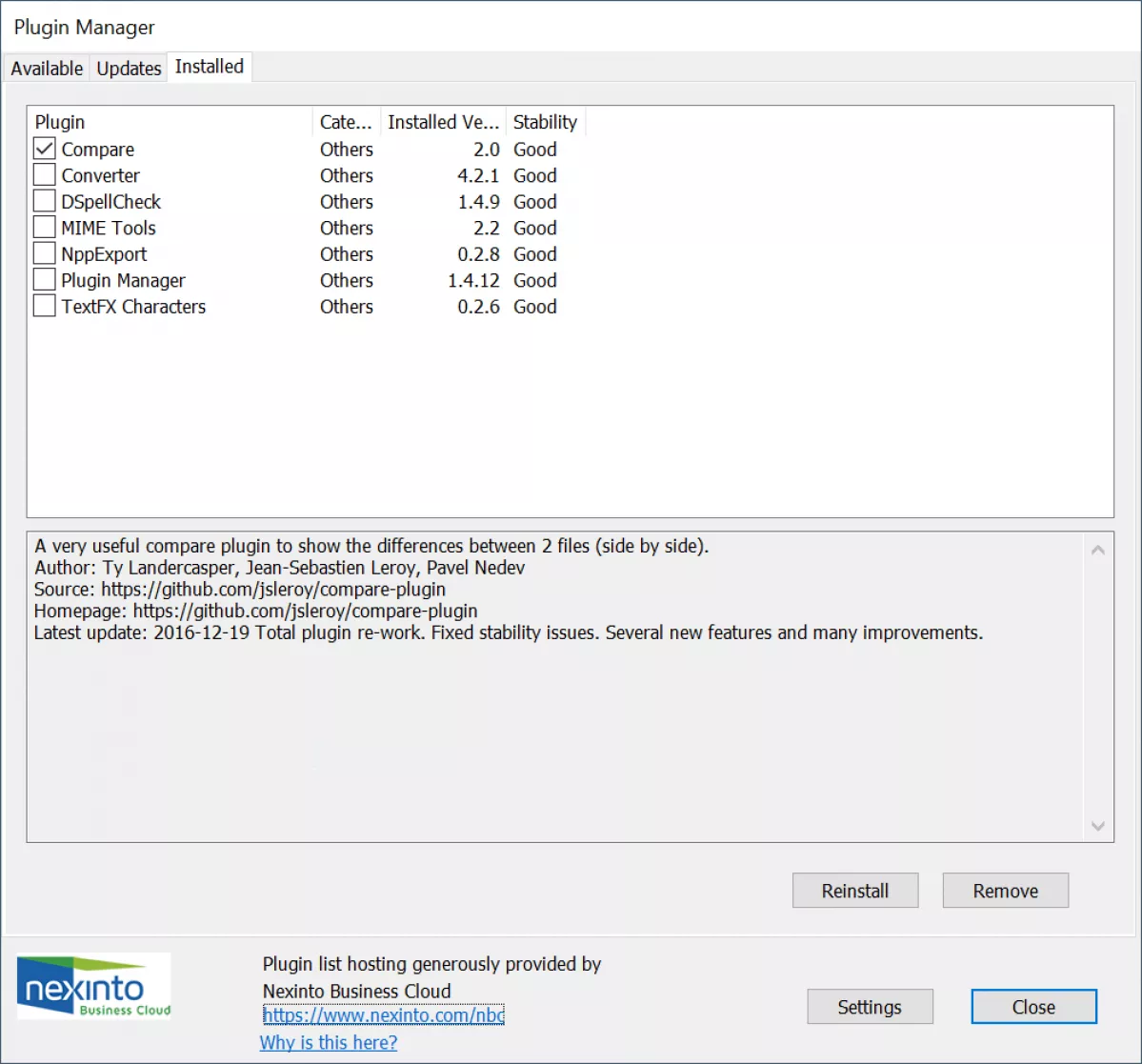The width and height of the screenshot is (1142, 1064).
Task: Select the Plugin Manager row name
Action: [x=123, y=280]
